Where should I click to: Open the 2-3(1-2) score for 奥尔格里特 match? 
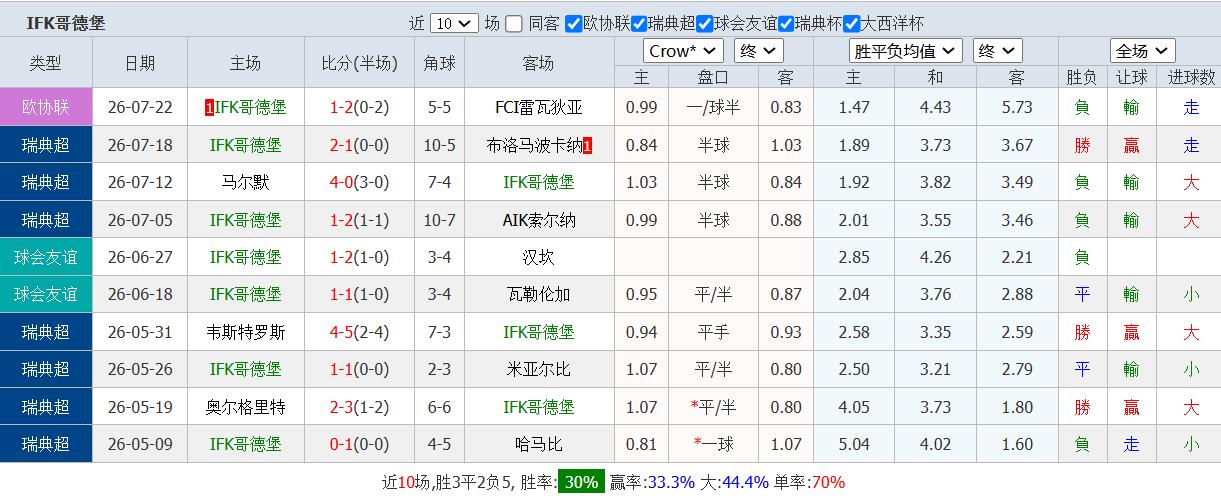tap(359, 407)
